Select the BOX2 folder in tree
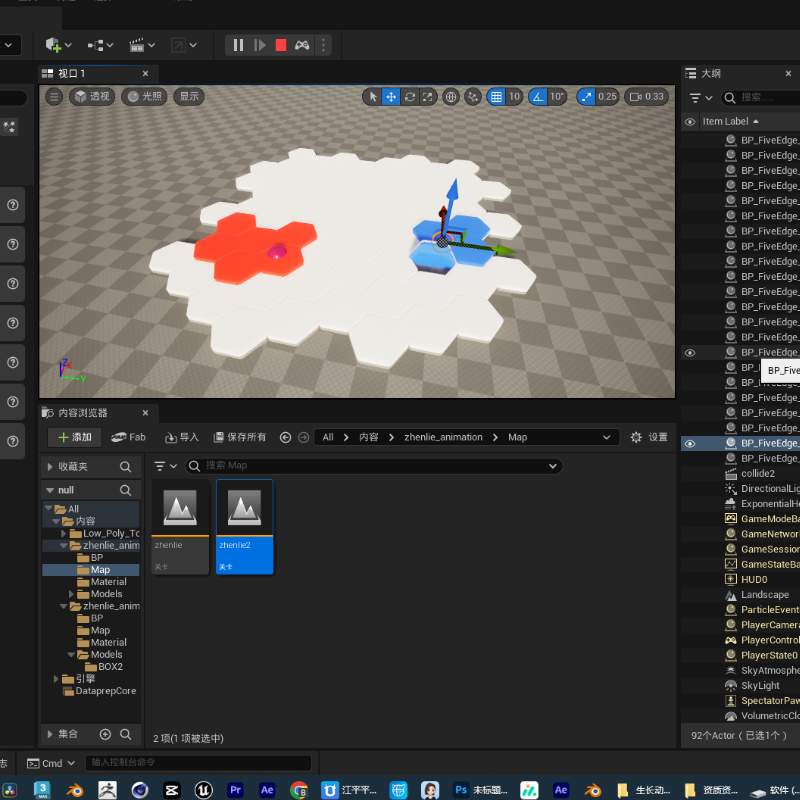This screenshot has height=800, width=800. [110, 667]
